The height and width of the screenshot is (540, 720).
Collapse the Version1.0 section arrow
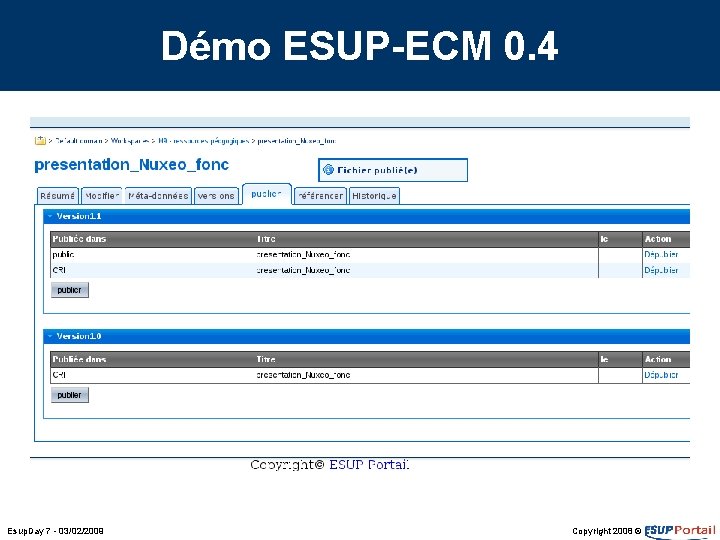(50, 336)
